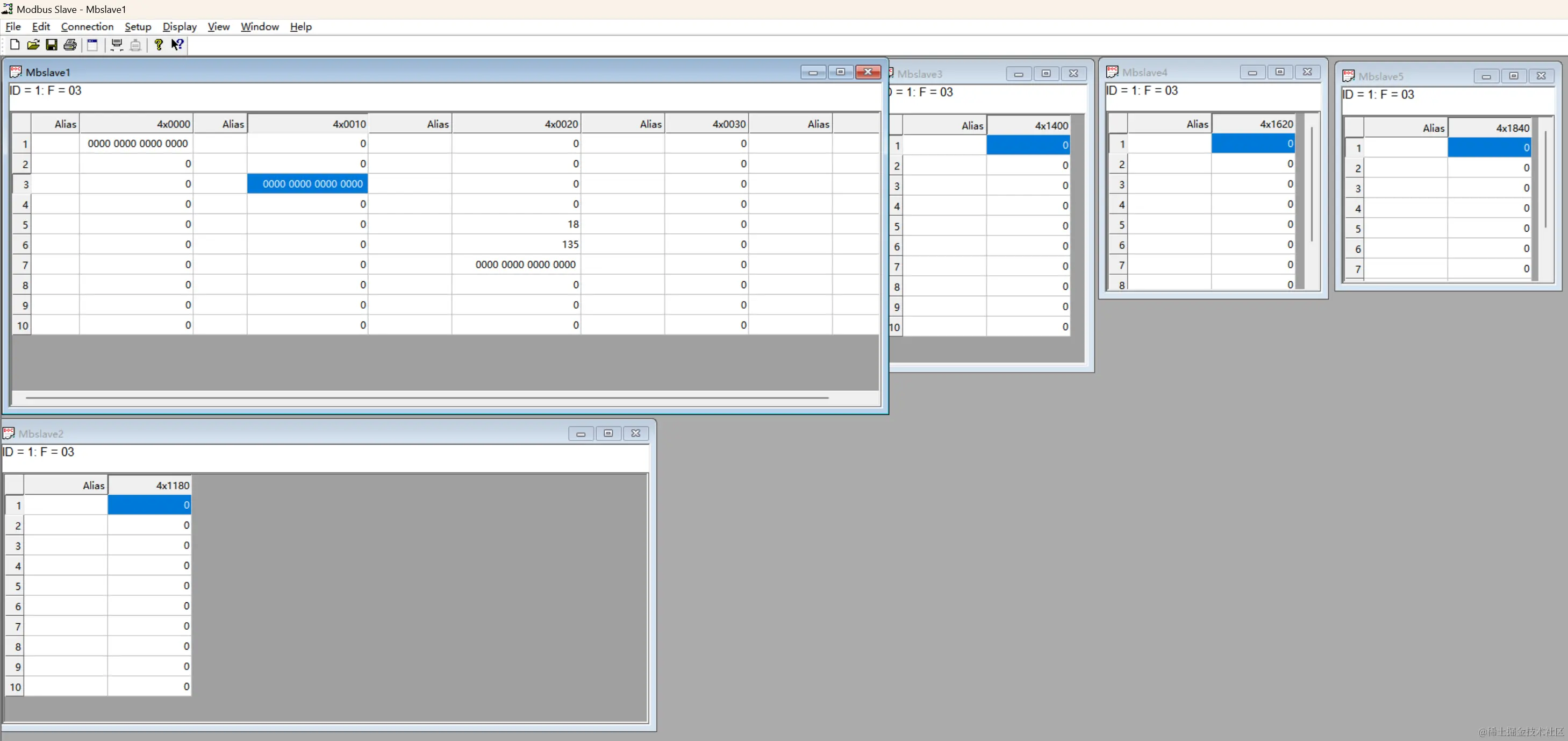Viewport: 1568px width, 741px height.
Task: Click the yellow question mark About icon
Action: pyautogui.click(x=158, y=45)
